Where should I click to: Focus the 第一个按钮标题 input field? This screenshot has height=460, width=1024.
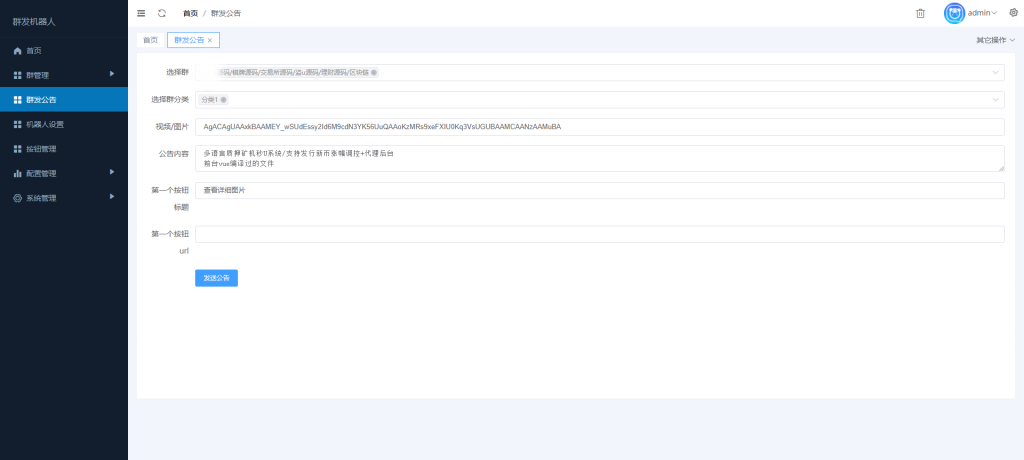[600, 190]
